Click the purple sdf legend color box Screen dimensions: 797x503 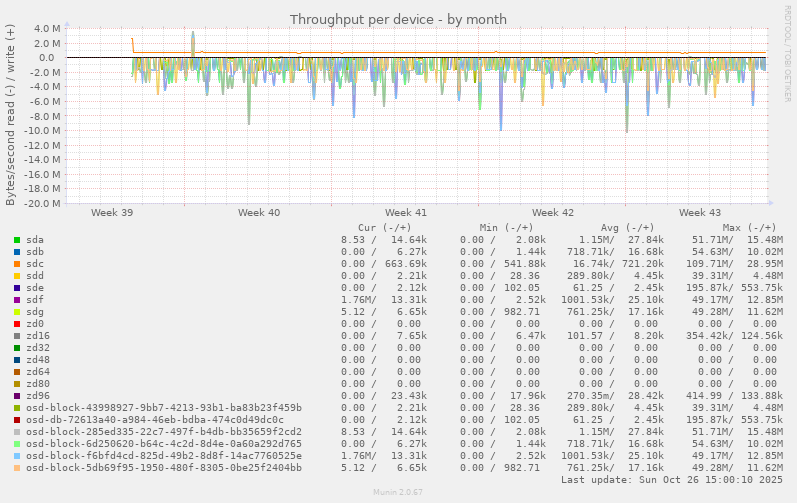point(17,300)
